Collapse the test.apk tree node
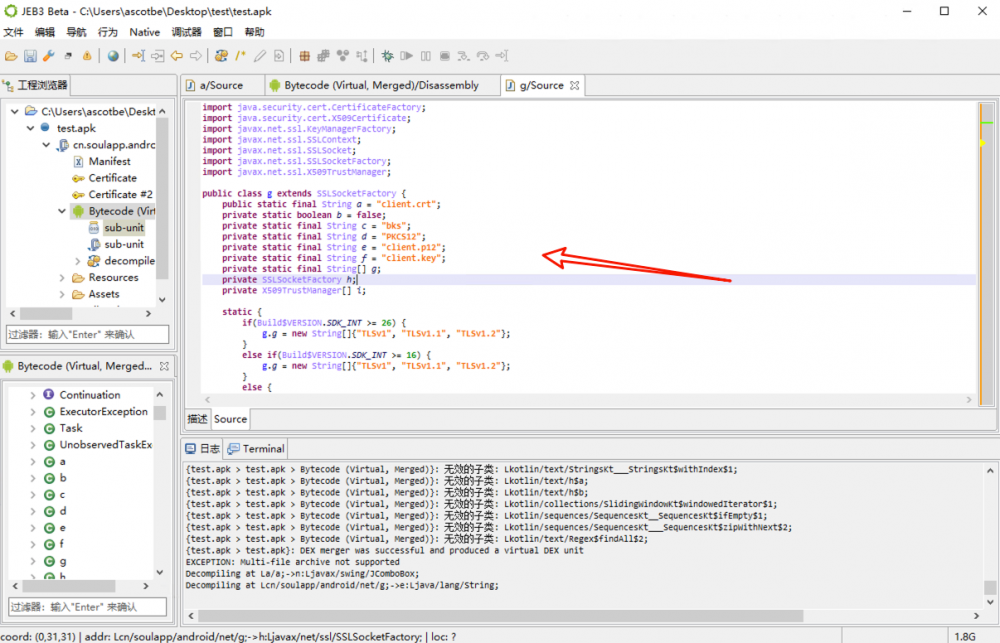 (x=30, y=128)
